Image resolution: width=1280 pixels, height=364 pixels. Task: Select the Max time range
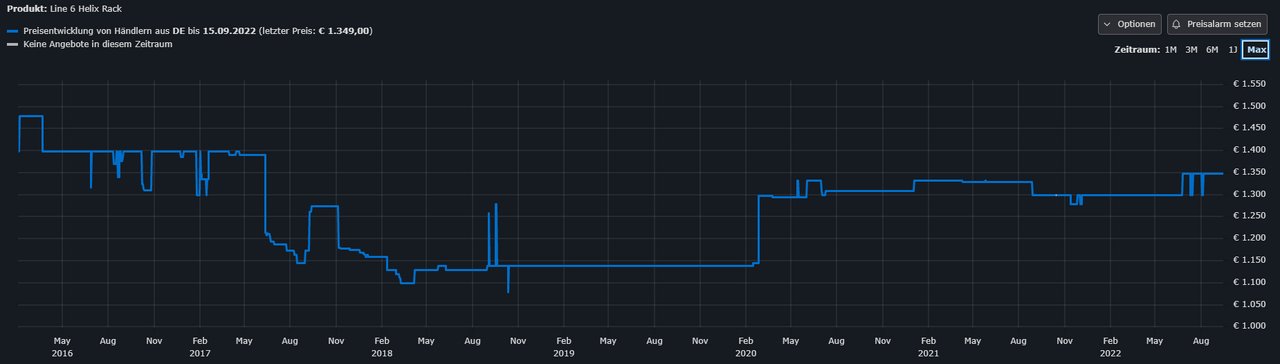pyautogui.click(x=1256, y=49)
